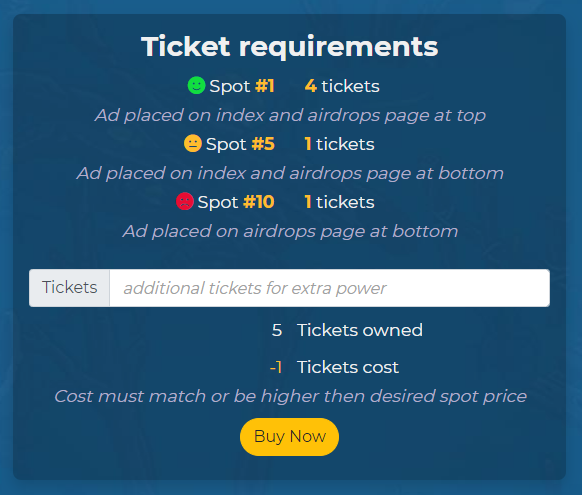The width and height of the screenshot is (582, 495).
Task: Select the Spot #5 label
Action: pyautogui.click(x=240, y=144)
